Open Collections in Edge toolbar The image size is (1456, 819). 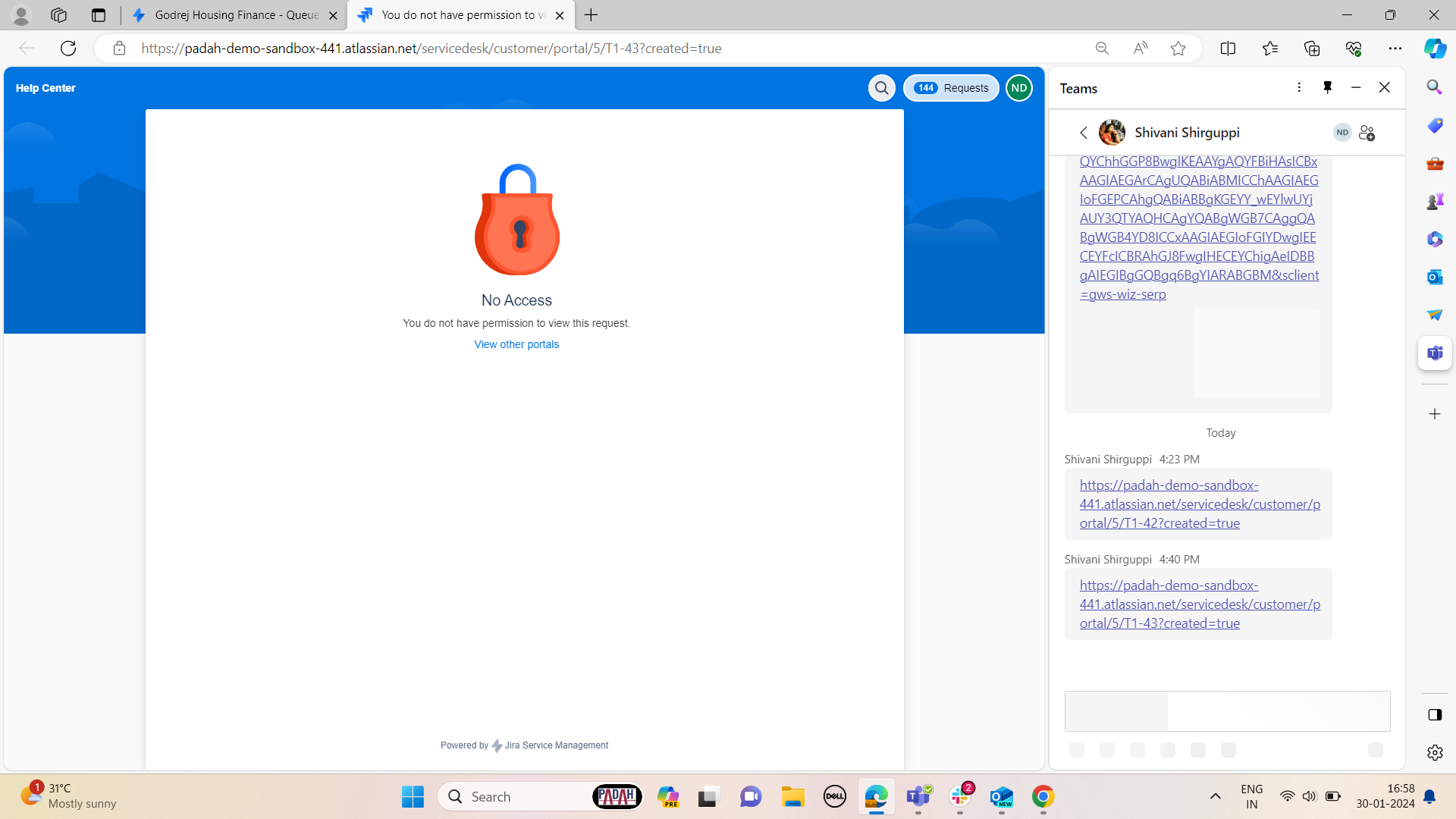1311,49
